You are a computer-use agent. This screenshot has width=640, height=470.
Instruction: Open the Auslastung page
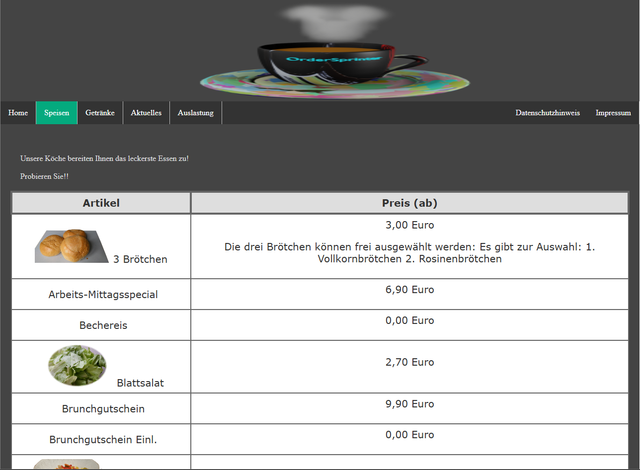tap(196, 113)
